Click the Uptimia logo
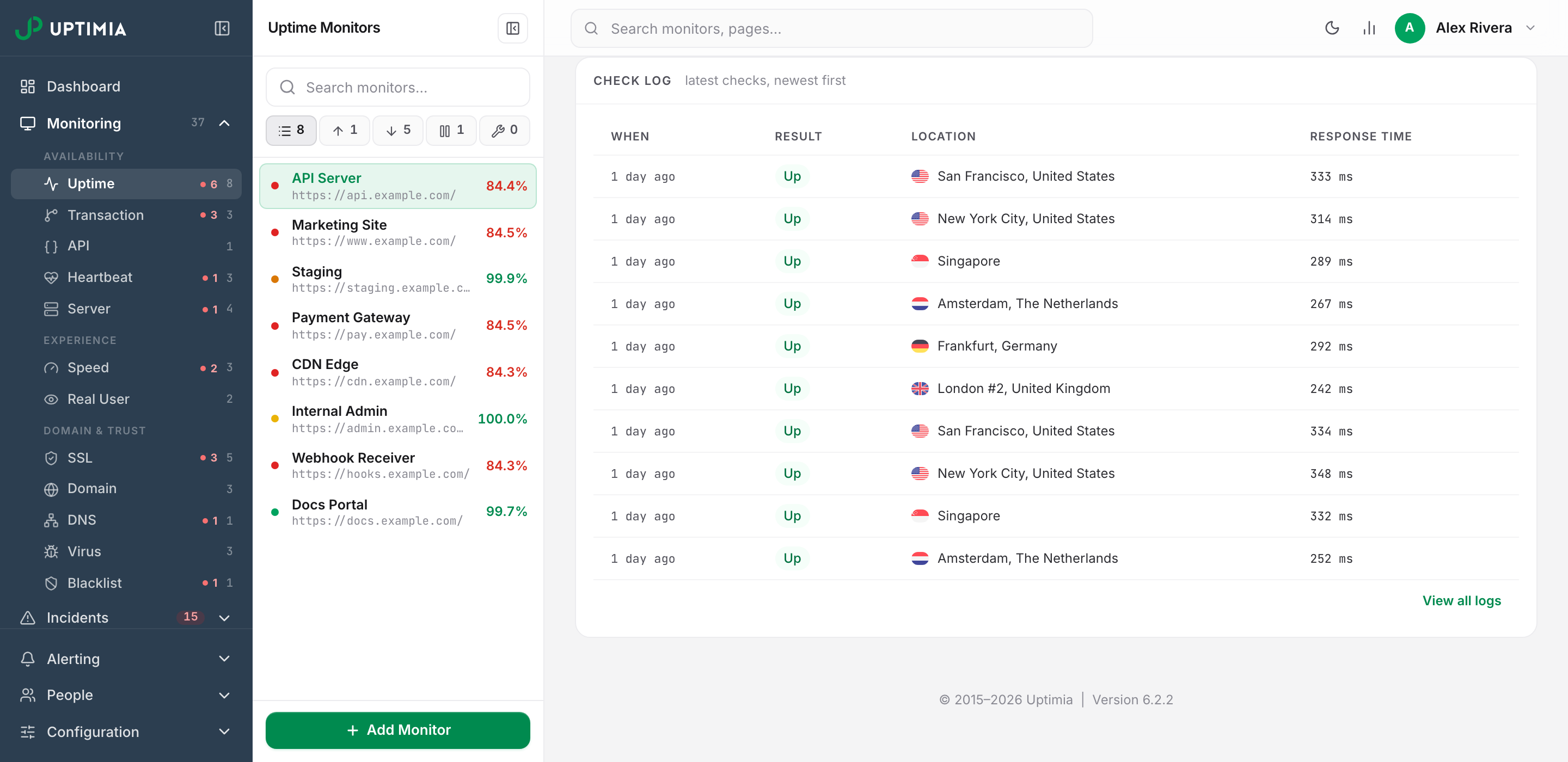The height and width of the screenshot is (762, 1568). pos(71,28)
